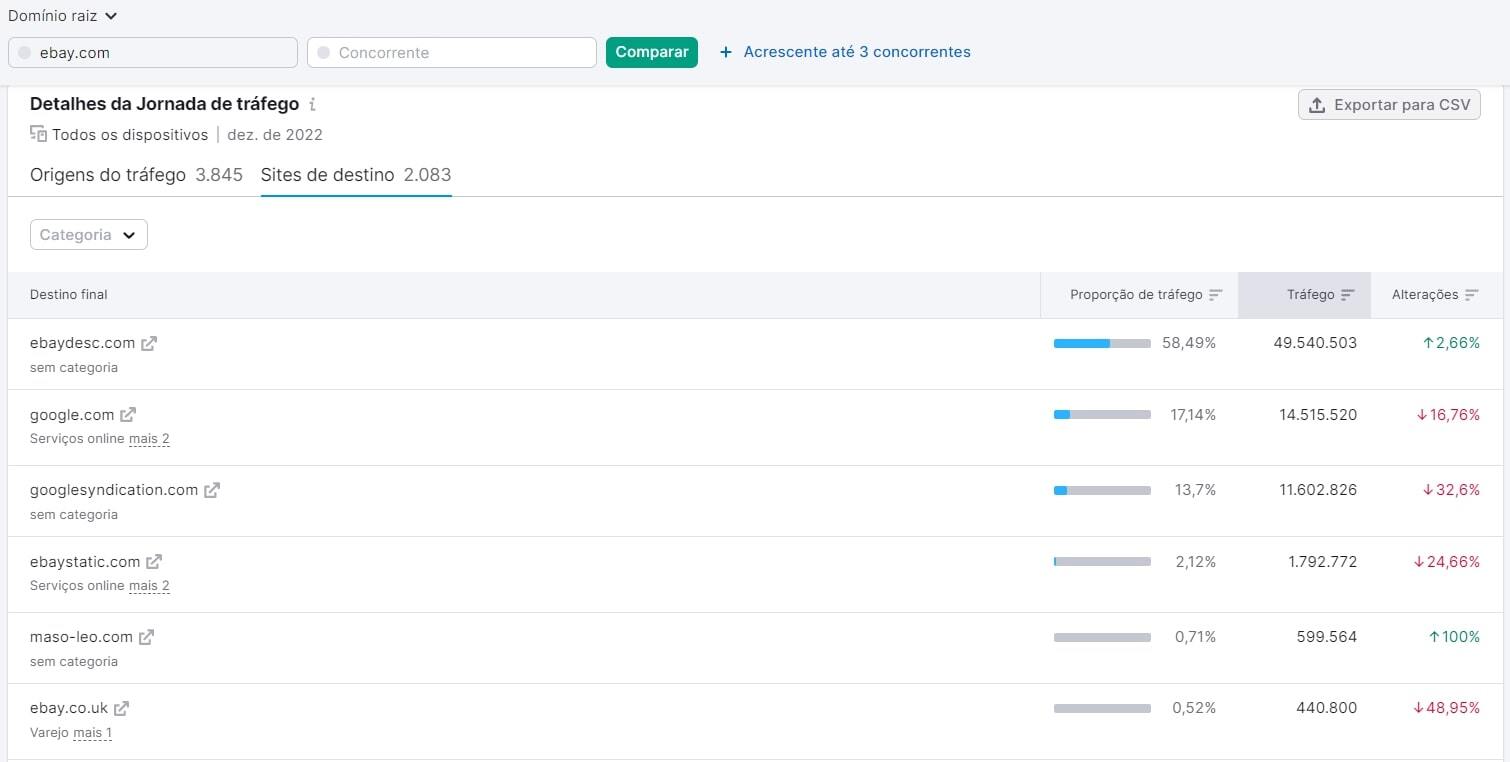Open ebaystatic.com with its external link icon
1510x762 pixels.
click(x=154, y=561)
